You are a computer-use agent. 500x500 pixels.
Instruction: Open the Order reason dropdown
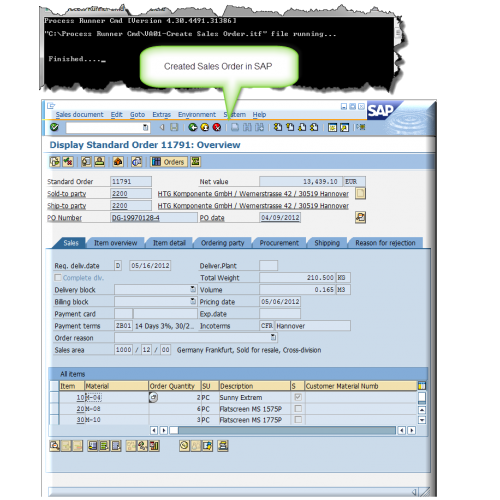click(x=273, y=337)
